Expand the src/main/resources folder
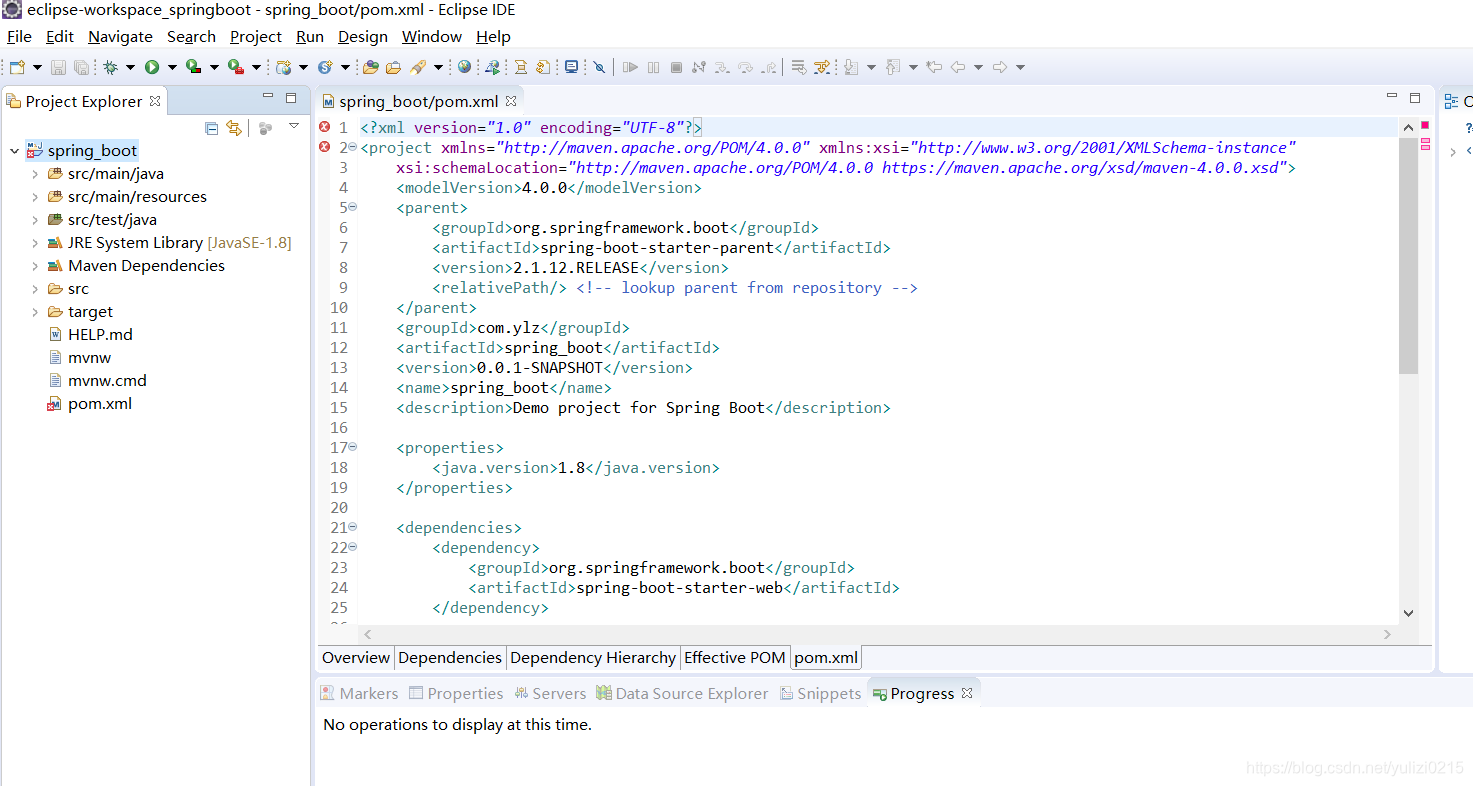Image resolution: width=1473 pixels, height=786 pixels. [35, 197]
